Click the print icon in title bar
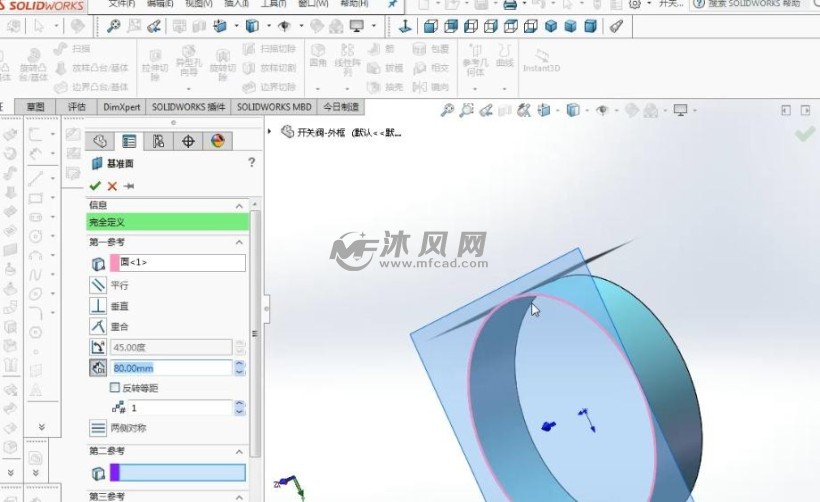Screen dimensions: 820x502 [509, 5]
